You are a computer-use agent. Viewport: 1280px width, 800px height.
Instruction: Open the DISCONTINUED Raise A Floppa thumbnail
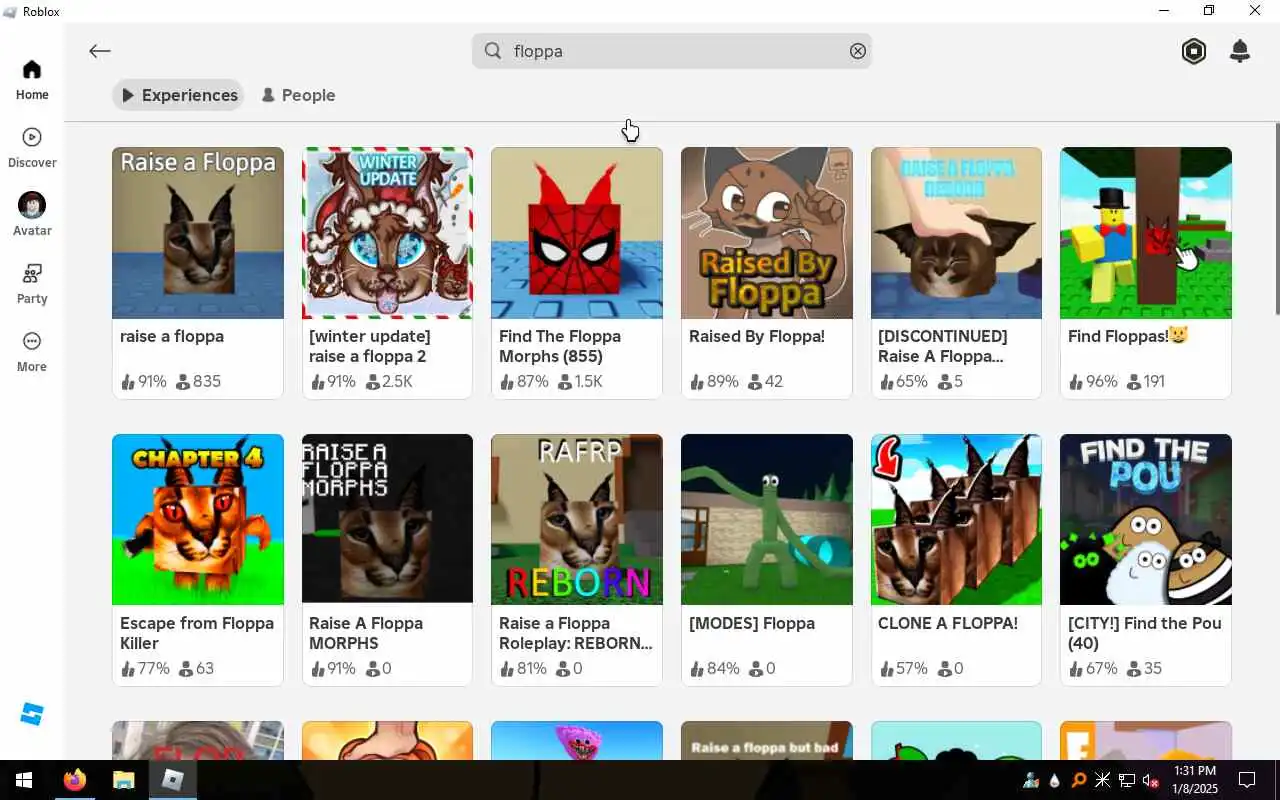(957, 233)
